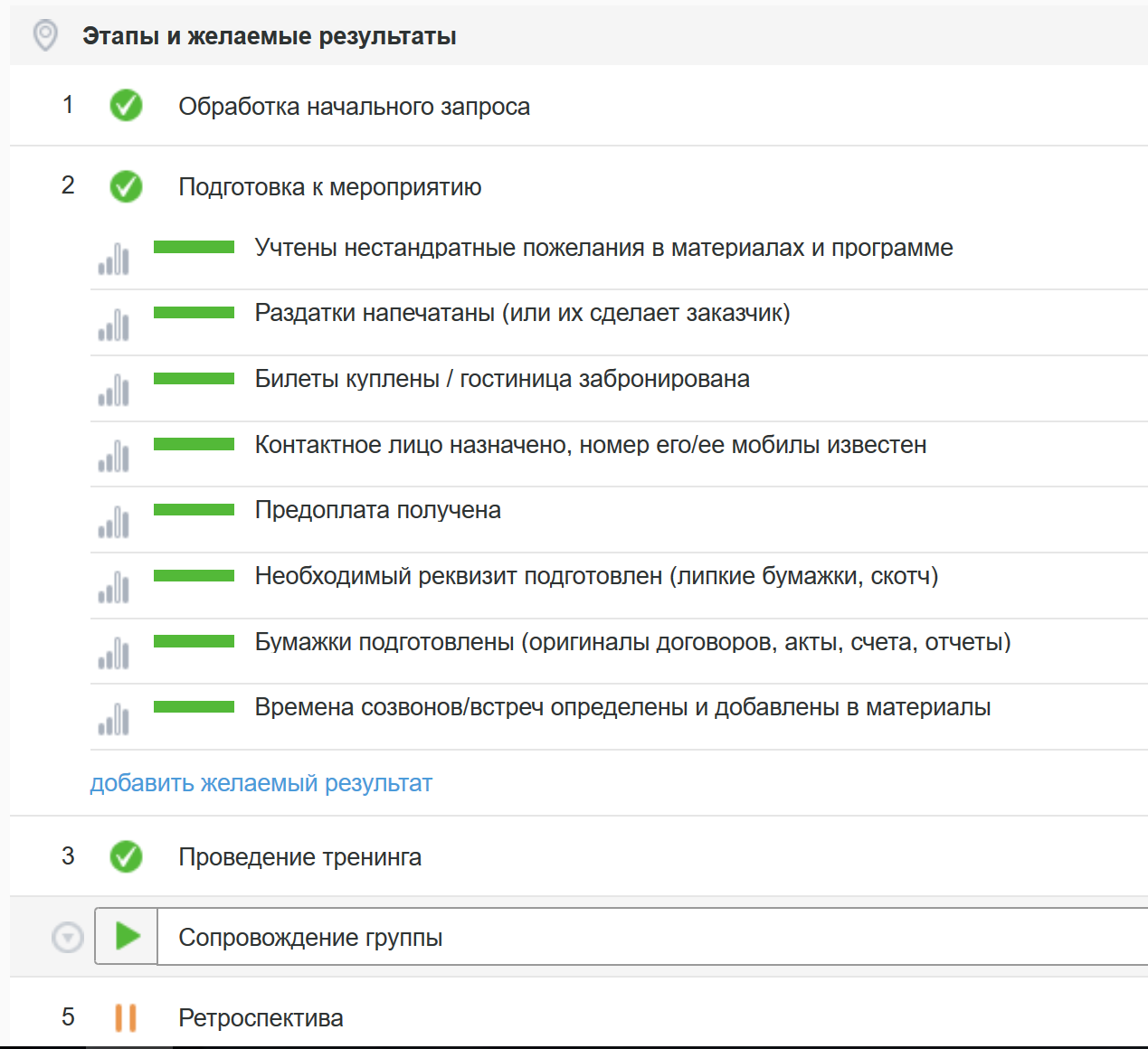The height and width of the screenshot is (1049, 1148).
Task: Click the green progress bar of Раздатки напечатаны
Action: pyautogui.click(x=194, y=313)
